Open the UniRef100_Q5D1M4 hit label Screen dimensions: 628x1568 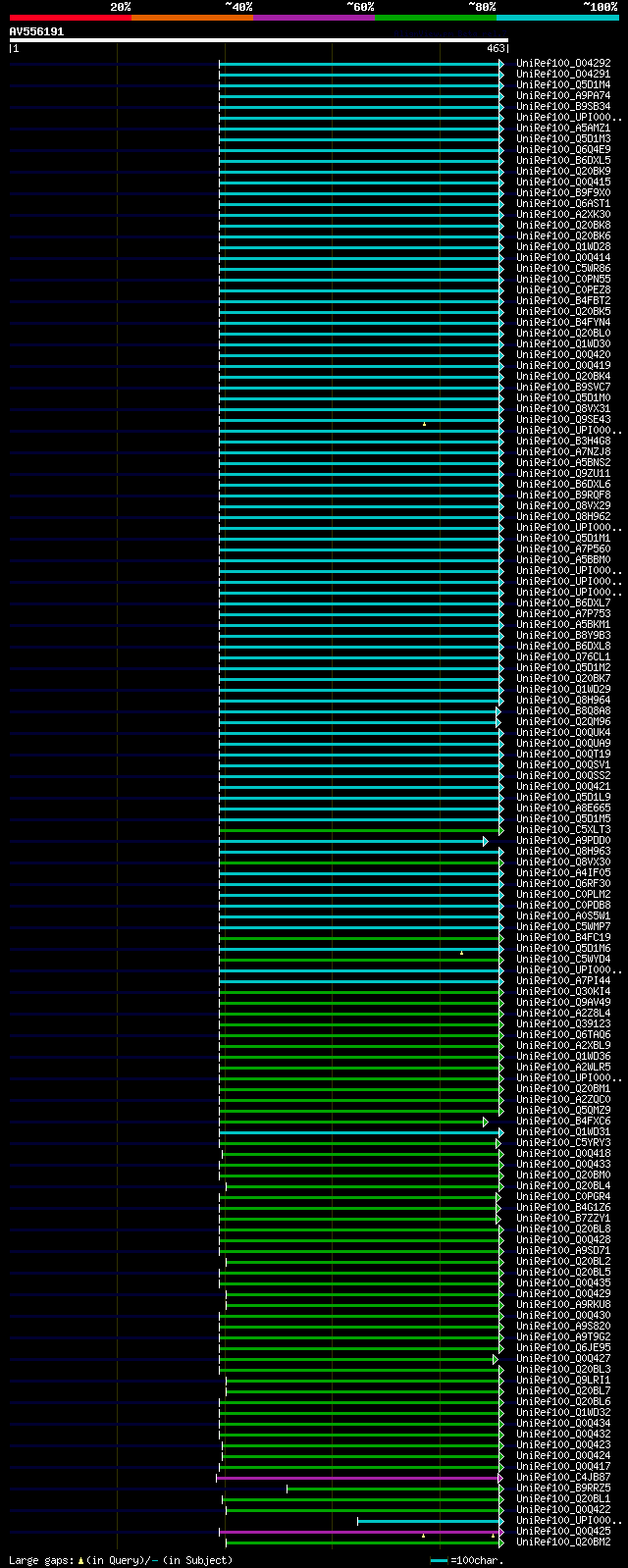coord(563,85)
